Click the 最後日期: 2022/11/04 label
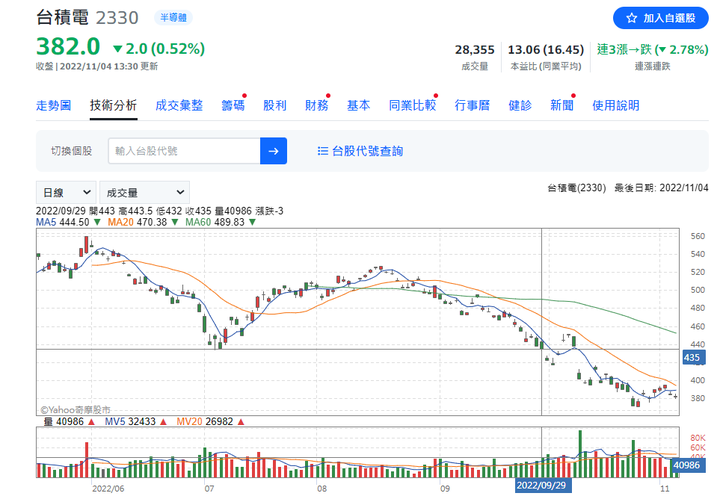The height and width of the screenshot is (499, 720). coord(661,188)
